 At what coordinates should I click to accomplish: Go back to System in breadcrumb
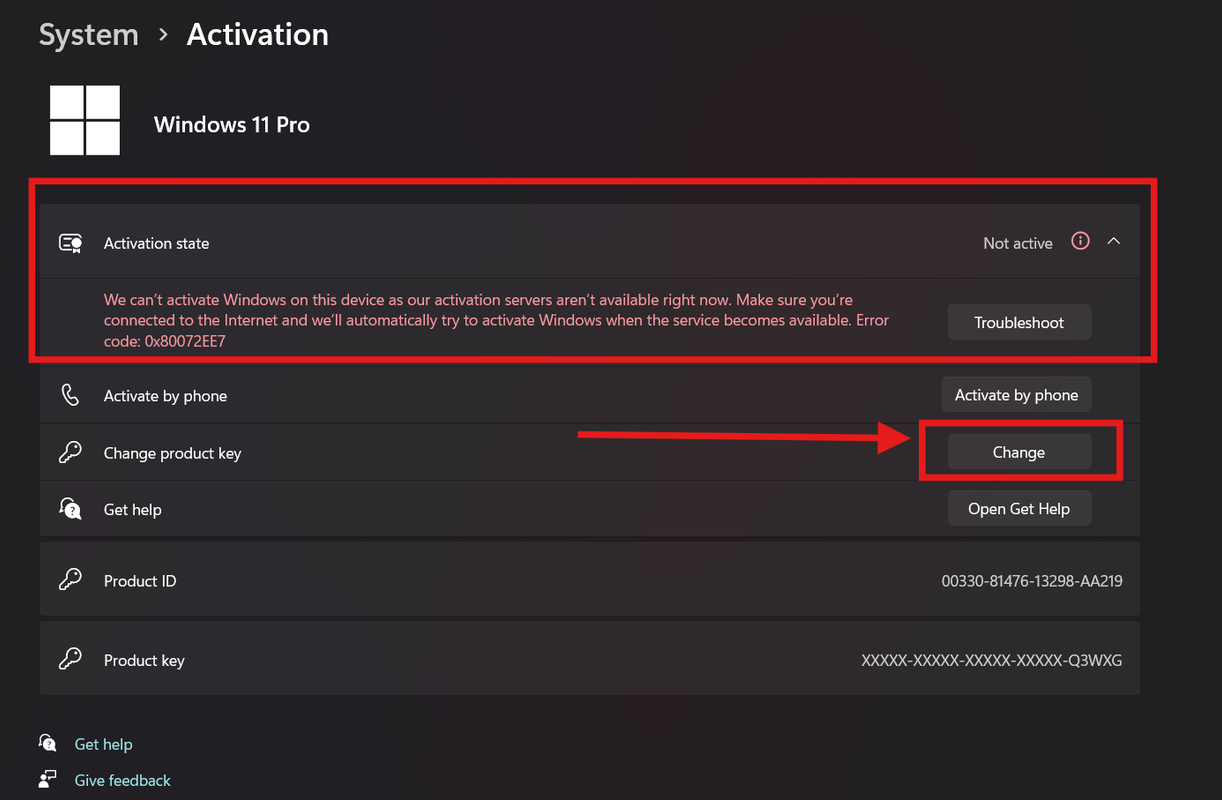(88, 35)
